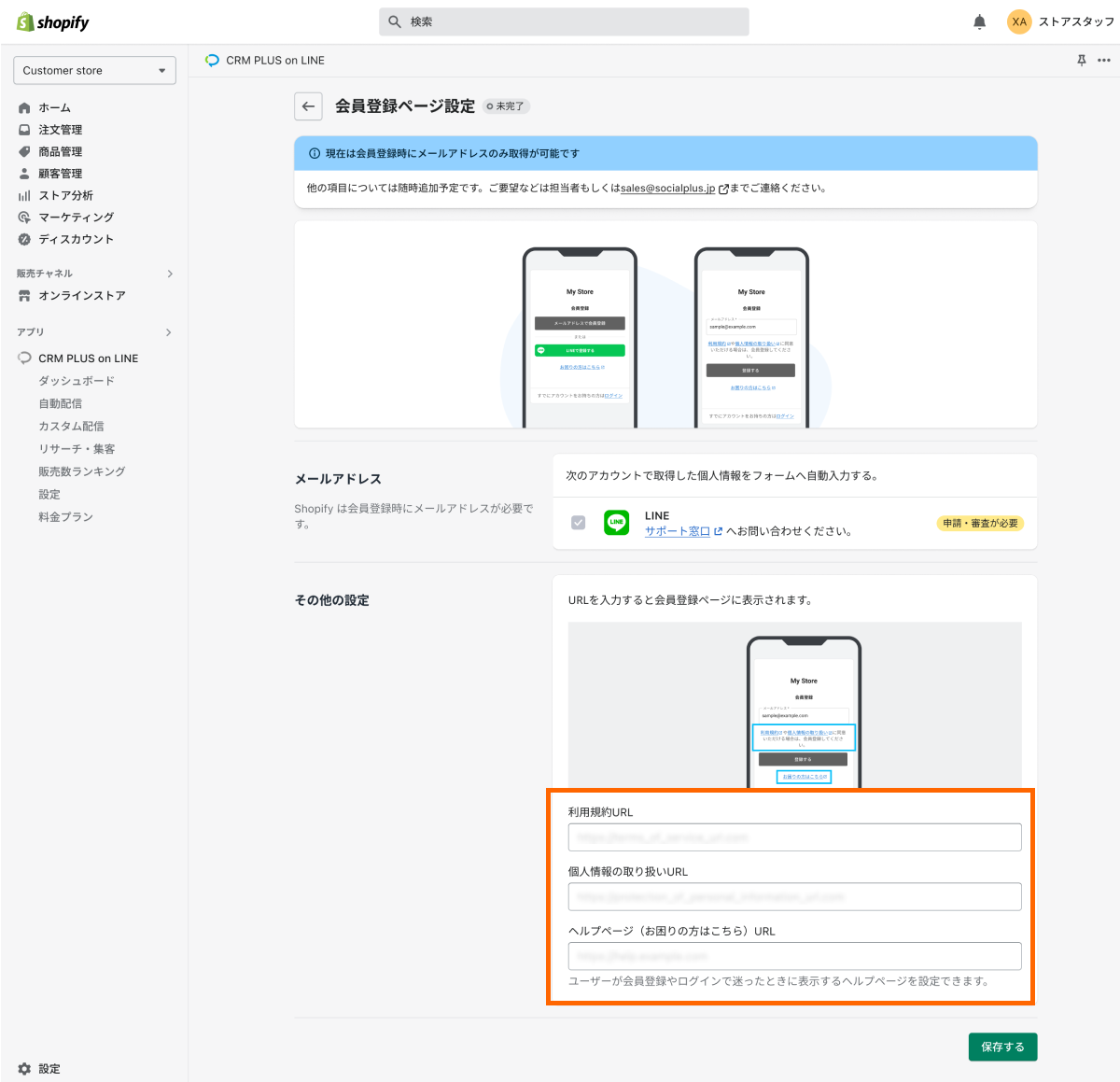
Task: Click the sidebar CRM PLUS on LINE icon
Action: 24,358
